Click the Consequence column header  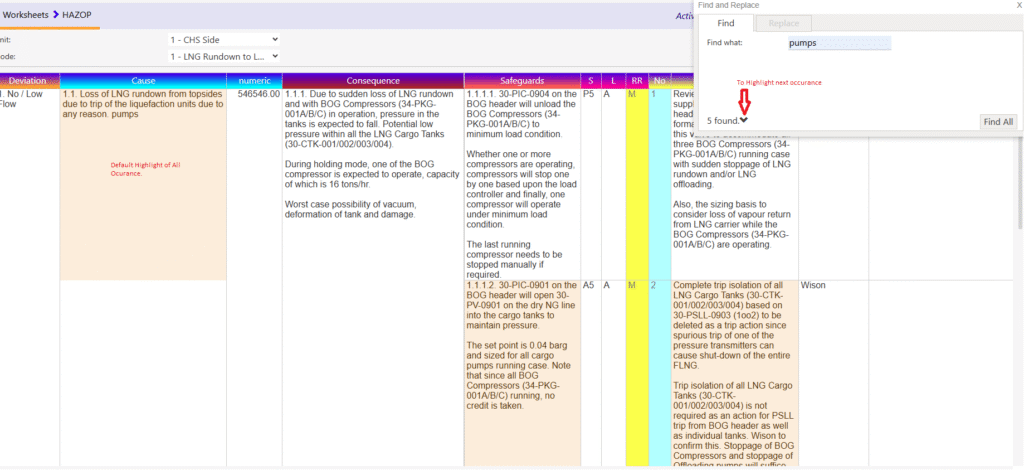pos(373,80)
